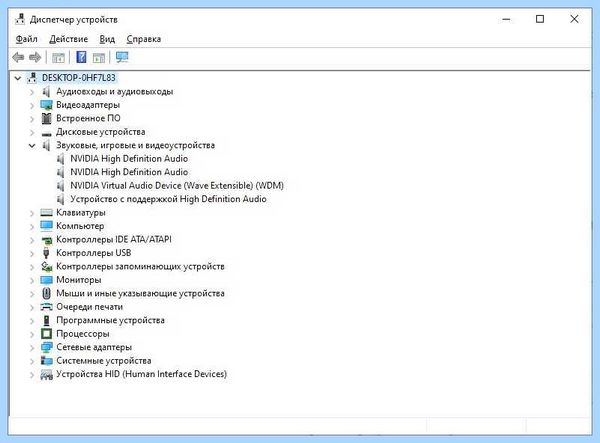The image size is (600, 443).
Task: Expand the Встроенное ПО category
Action: pyautogui.click(x=32, y=119)
